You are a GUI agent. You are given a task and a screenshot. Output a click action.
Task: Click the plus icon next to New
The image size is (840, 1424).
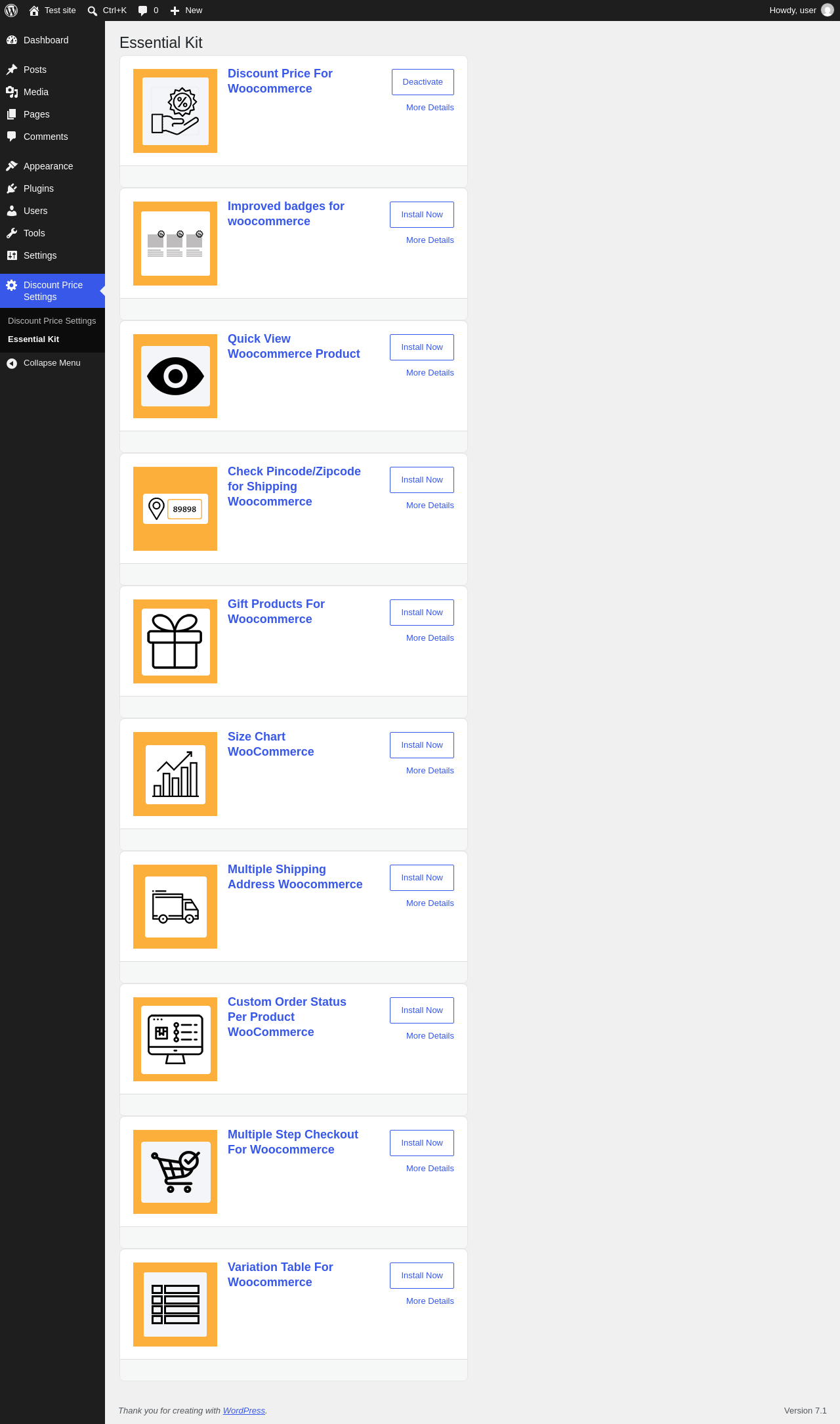[x=175, y=11]
